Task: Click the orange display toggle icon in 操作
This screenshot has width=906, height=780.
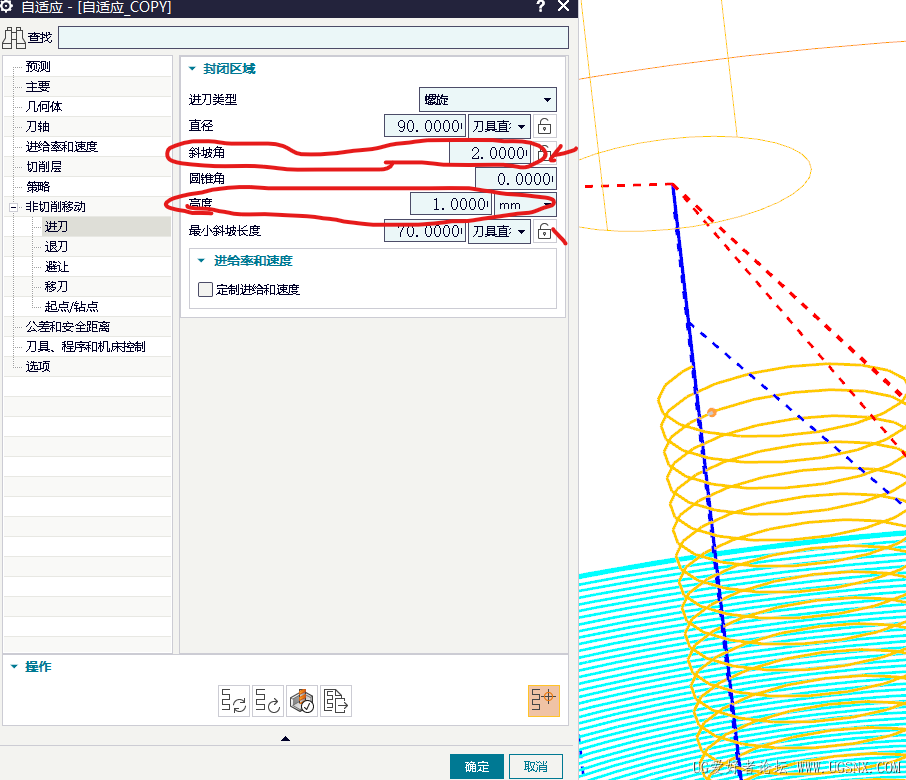Action: tap(544, 701)
